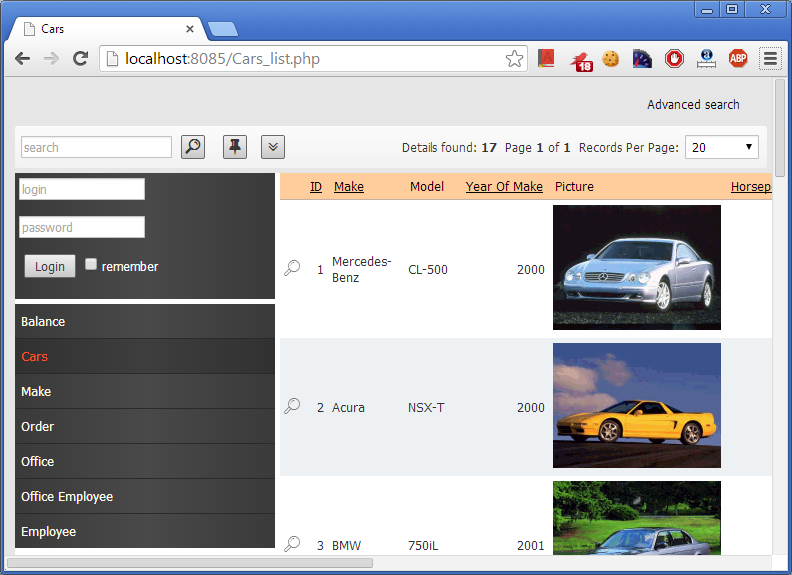The width and height of the screenshot is (792, 575).
Task: Click the Login button
Action: click(50, 266)
